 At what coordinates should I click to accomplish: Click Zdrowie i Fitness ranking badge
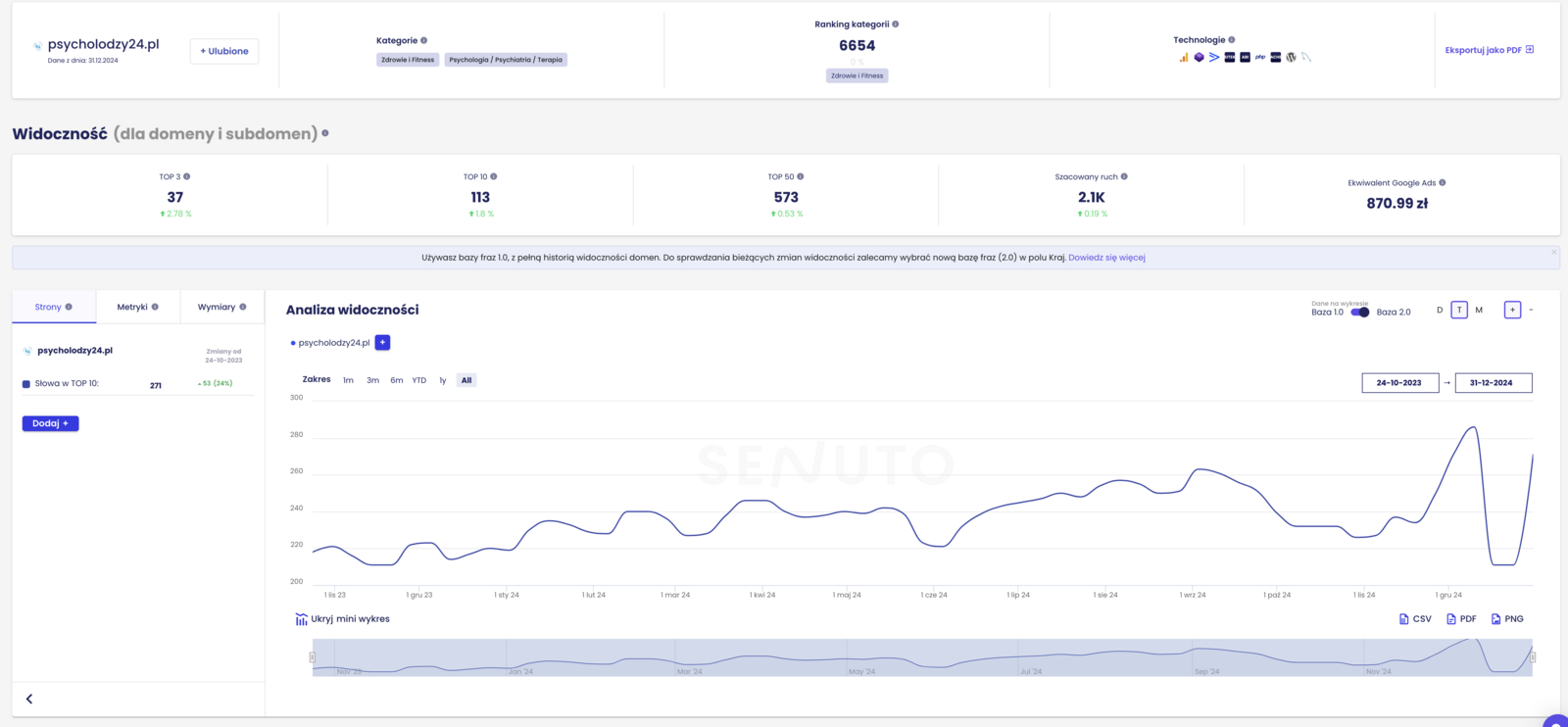(x=857, y=75)
